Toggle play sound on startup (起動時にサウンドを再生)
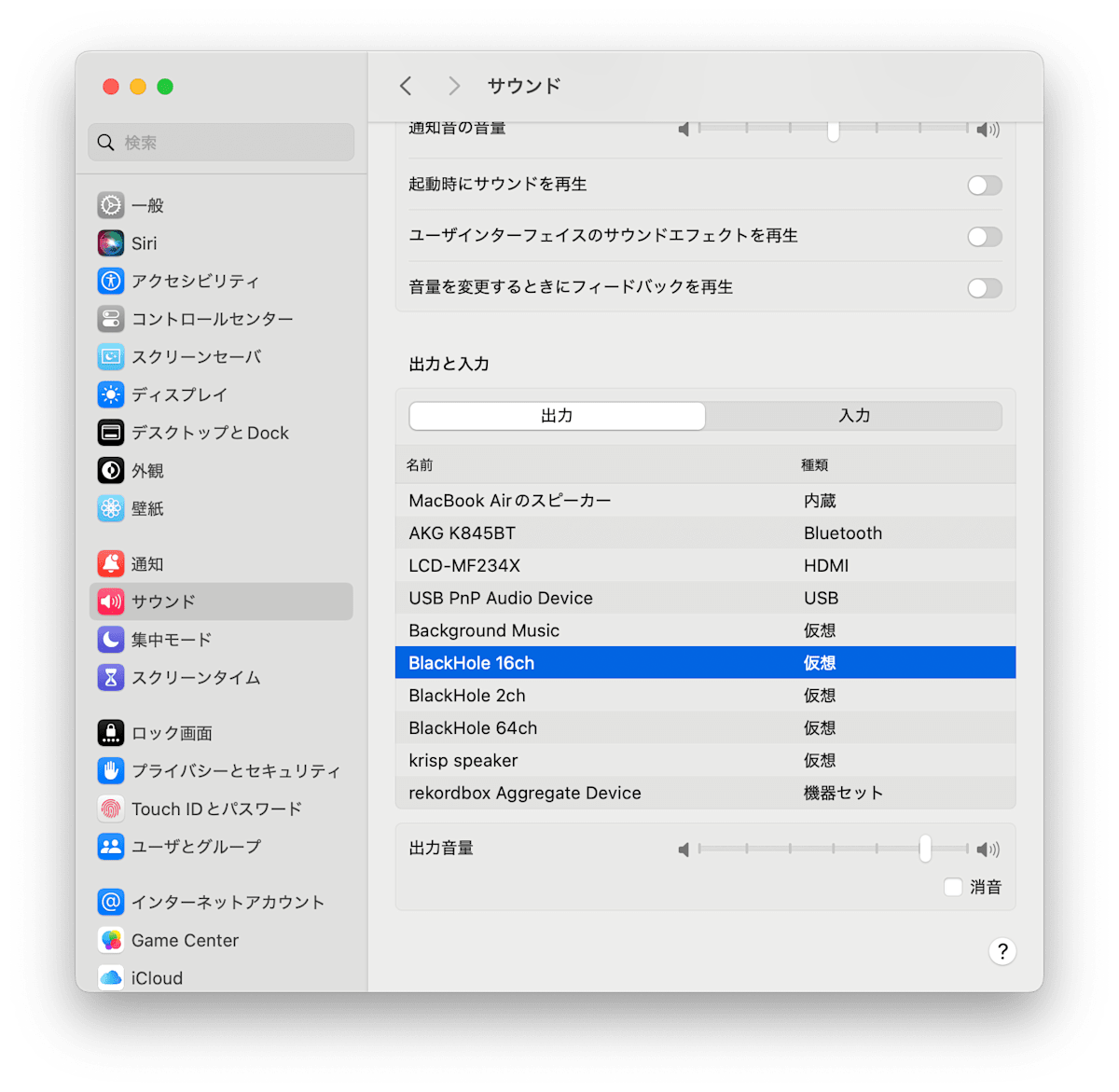The height and width of the screenshot is (1092, 1119). pyautogui.click(x=985, y=185)
